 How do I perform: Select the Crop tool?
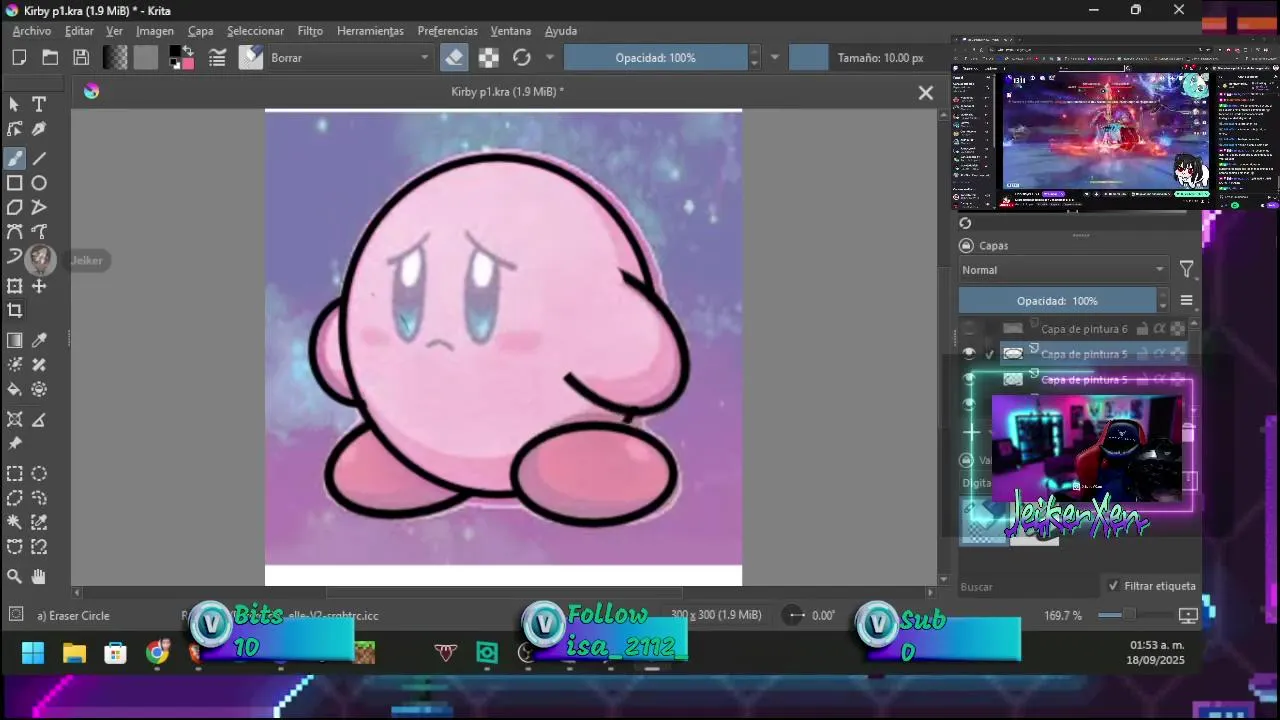point(15,311)
